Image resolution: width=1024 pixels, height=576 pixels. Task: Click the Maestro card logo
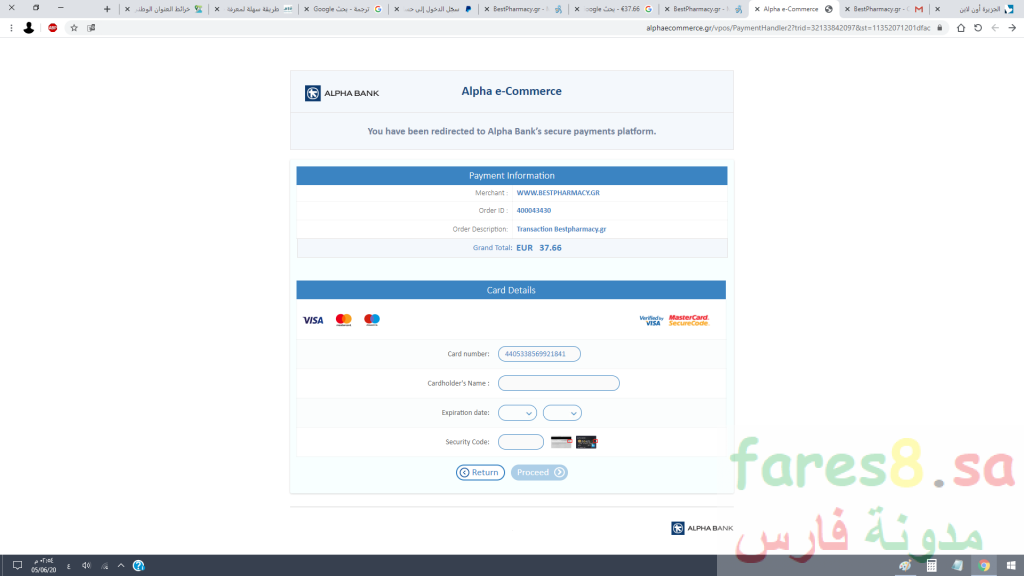tap(372, 319)
